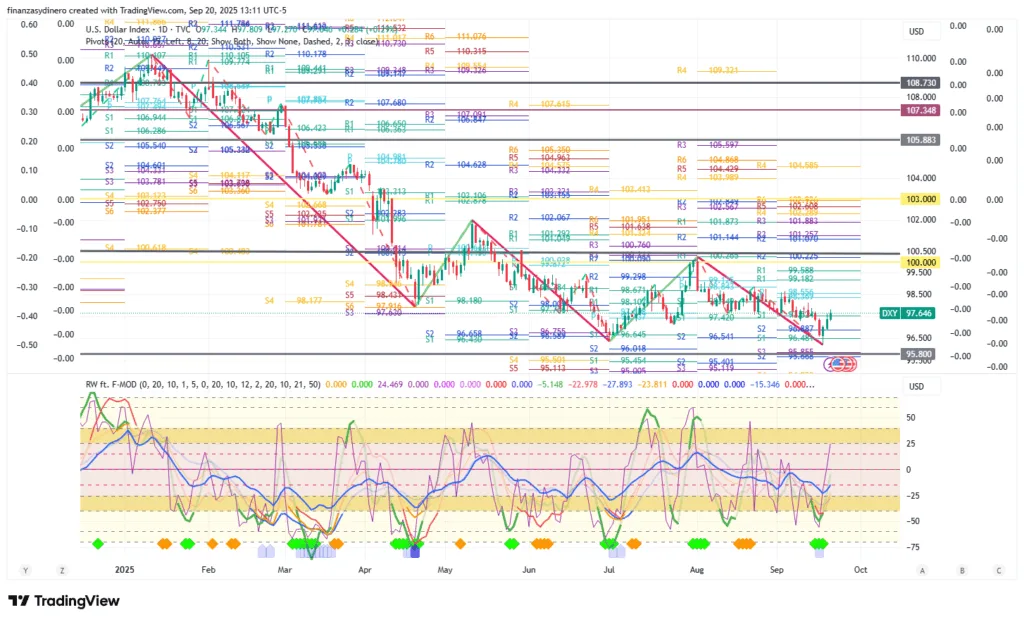The image size is (1024, 622).
Task: Click the -15.346 value in the RW legend
Action: [765, 384]
